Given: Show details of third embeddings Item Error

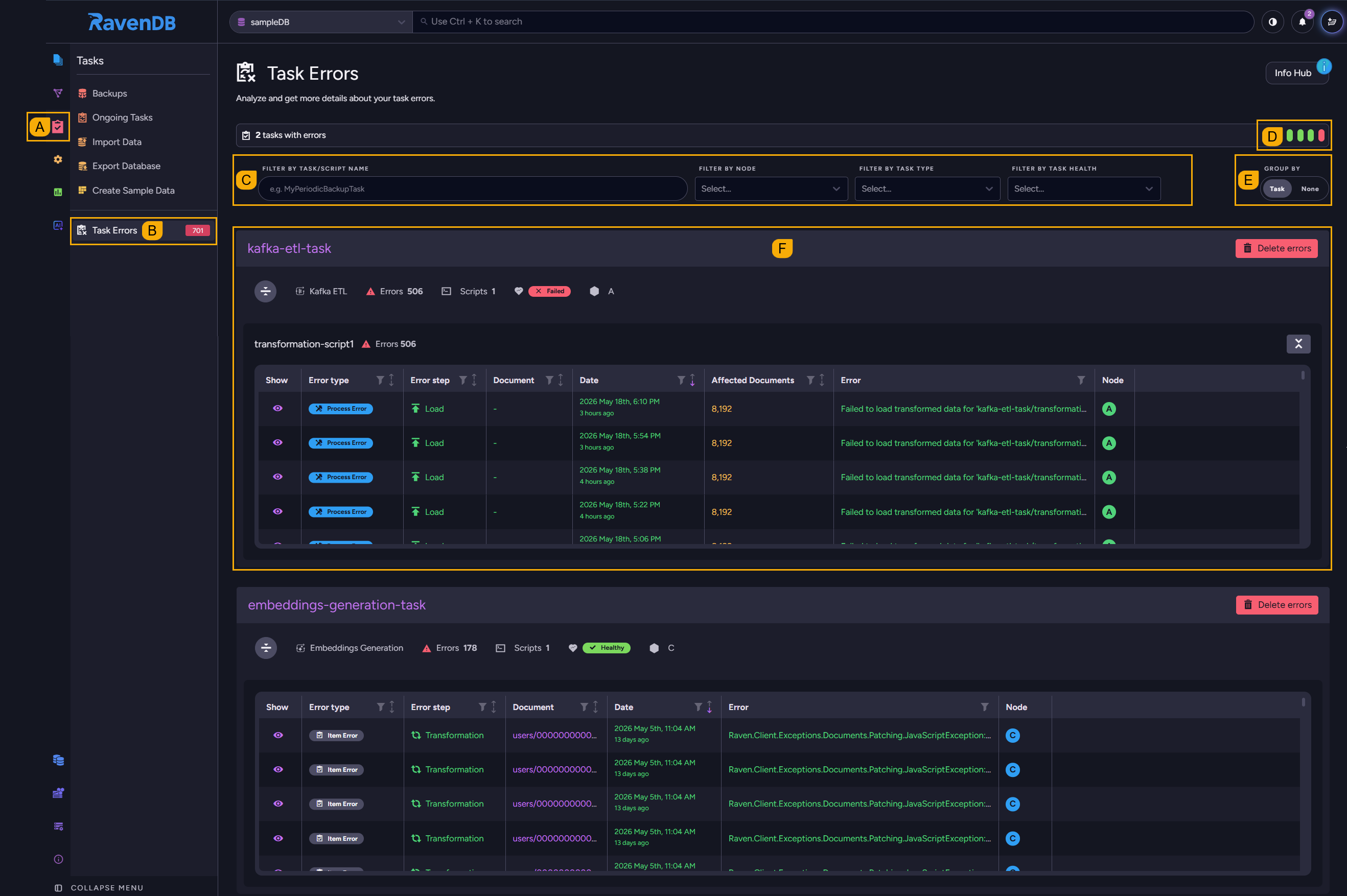Looking at the screenshot, I should [x=278, y=804].
